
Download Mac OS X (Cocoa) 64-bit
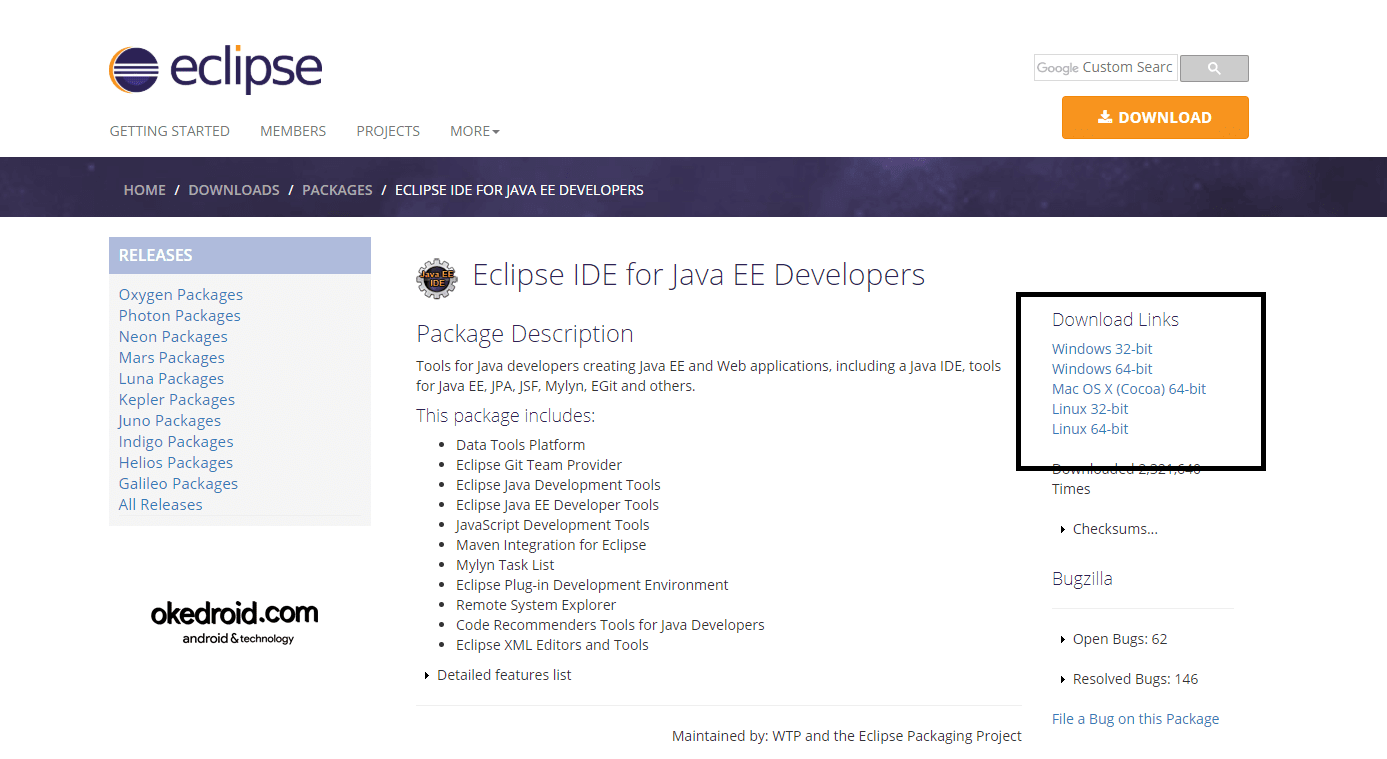click(x=1129, y=389)
